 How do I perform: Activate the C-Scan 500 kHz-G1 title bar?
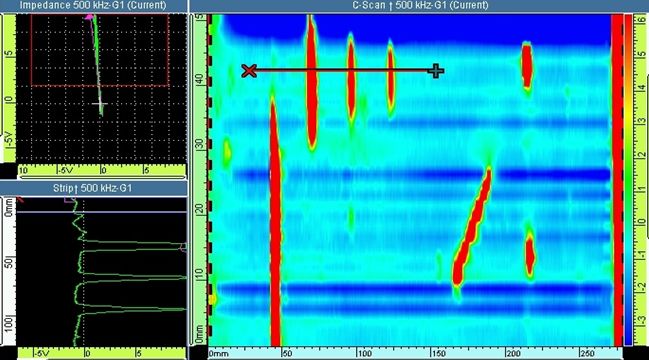tap(419, 5)
